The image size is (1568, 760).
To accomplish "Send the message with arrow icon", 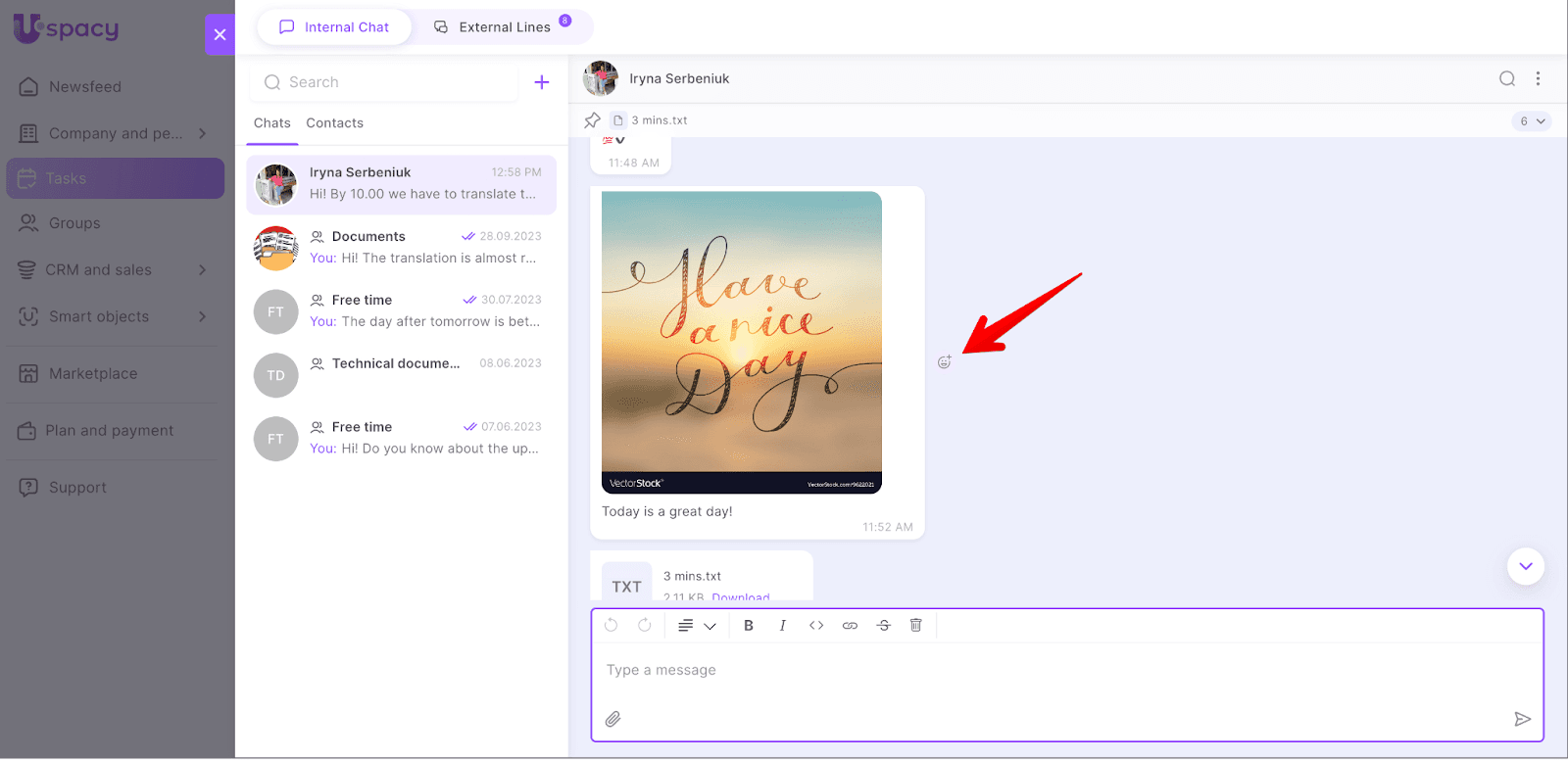I will (x=1521, y=719).
